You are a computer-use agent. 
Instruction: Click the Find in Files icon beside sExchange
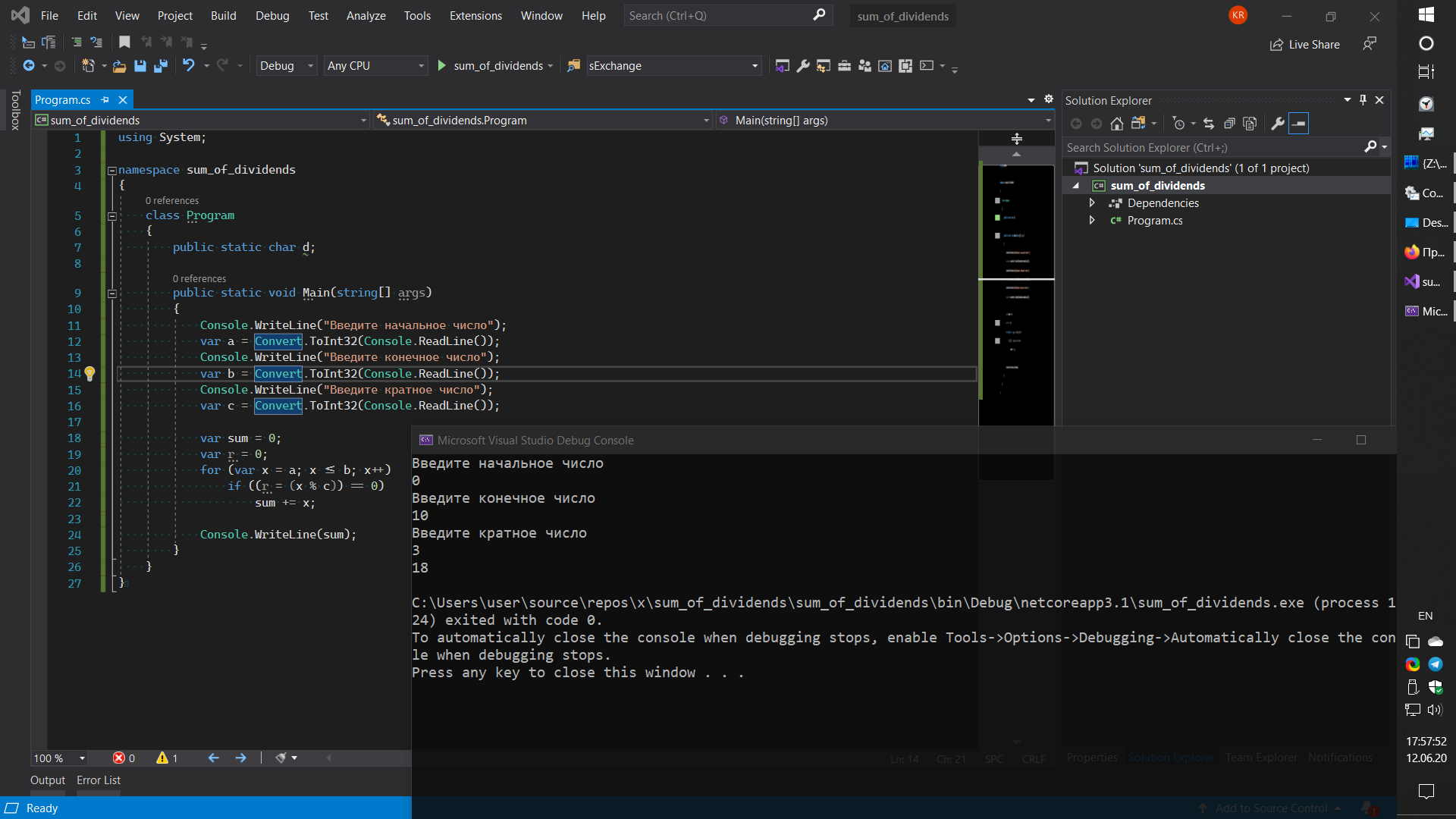[x=574, y=66]
